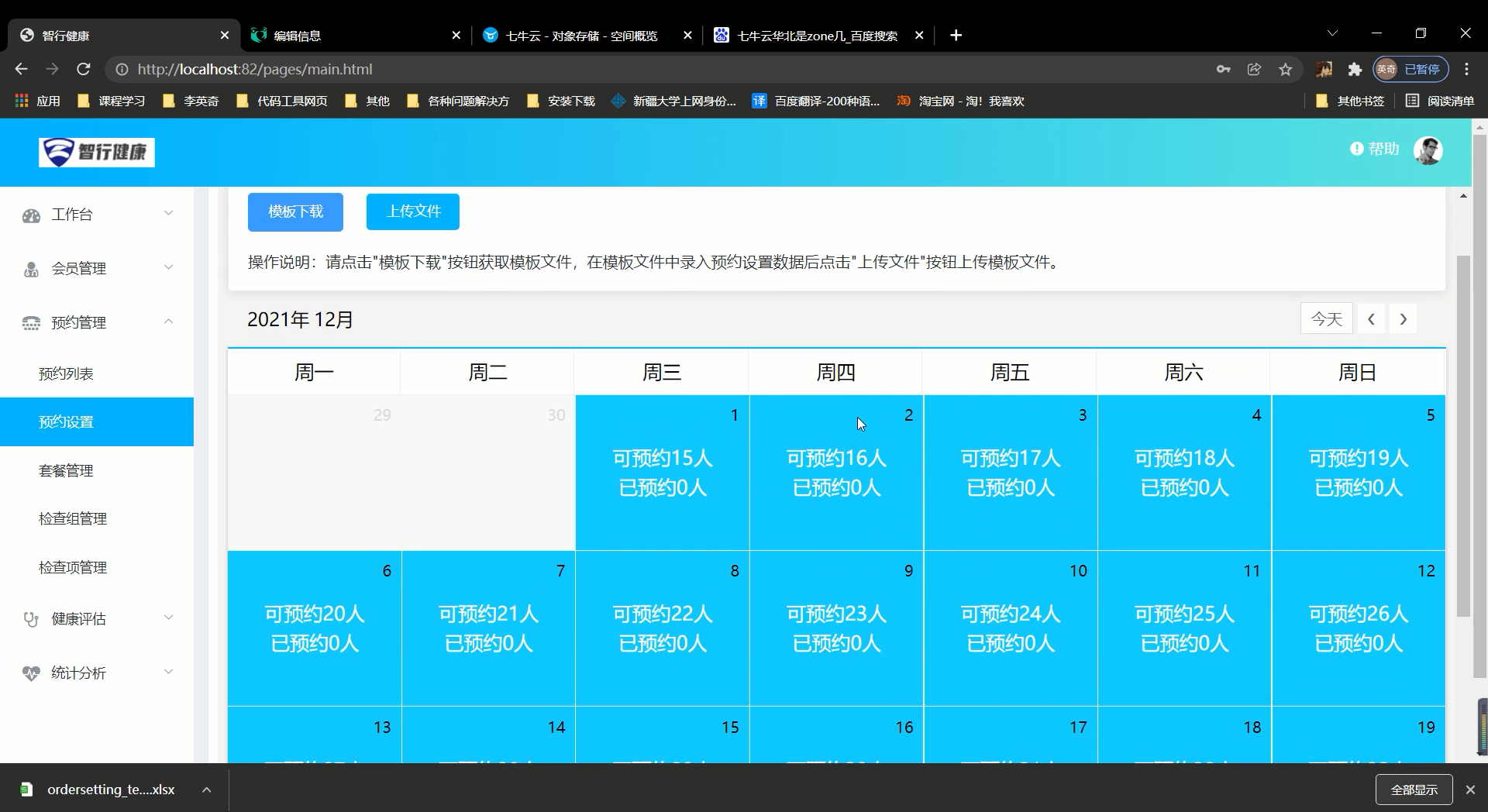Click the 已暂停 profile button
This screenshot has width=1488, height=812.
click(x=1410, y=69)
